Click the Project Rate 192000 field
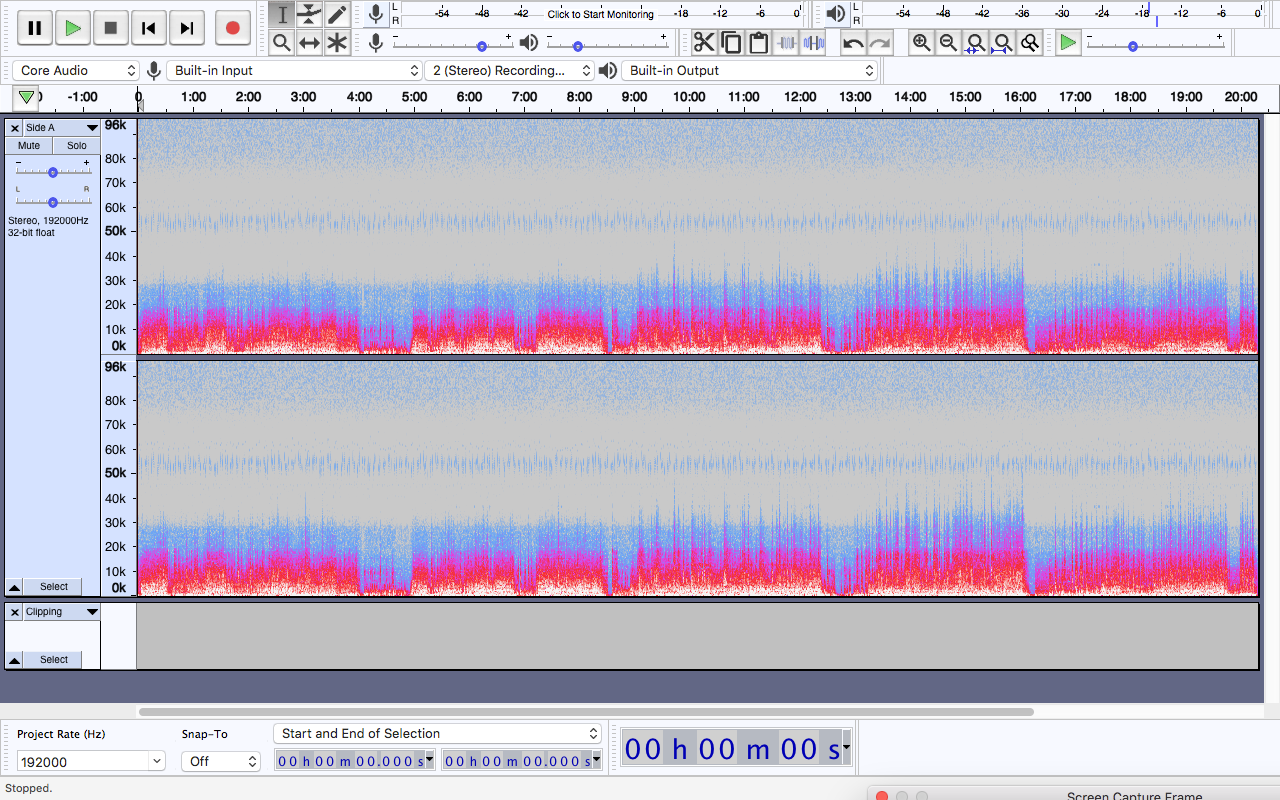Image resolution: width=1280 pixels, height=800 pixels. pos(82,761)
